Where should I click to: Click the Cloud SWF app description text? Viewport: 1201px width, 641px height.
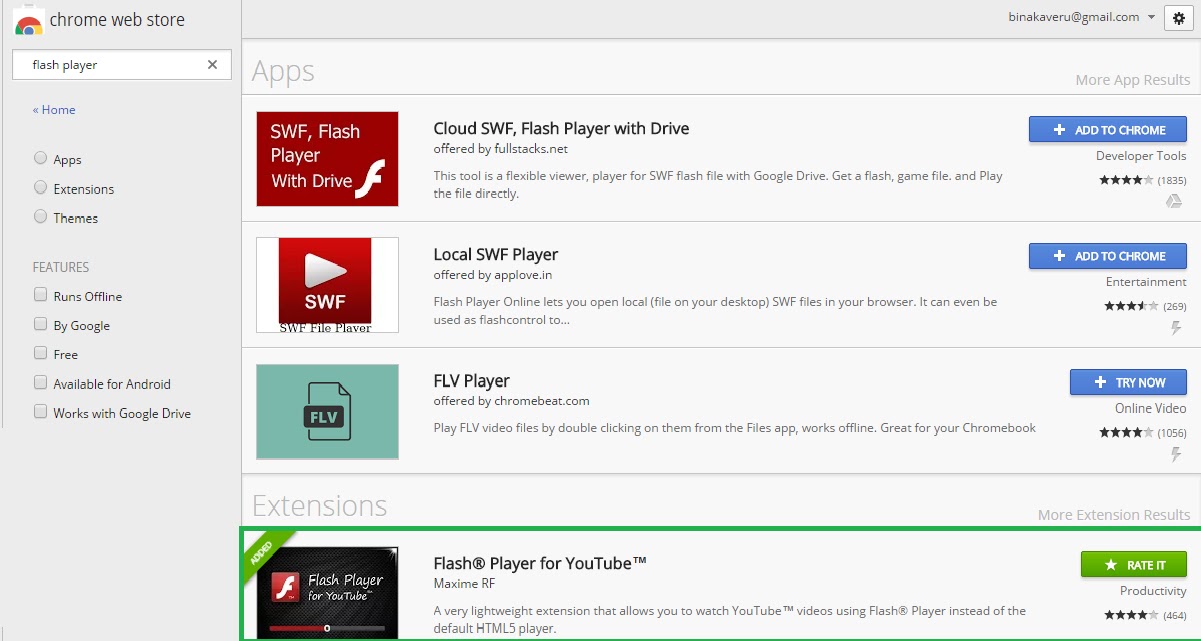718,185
